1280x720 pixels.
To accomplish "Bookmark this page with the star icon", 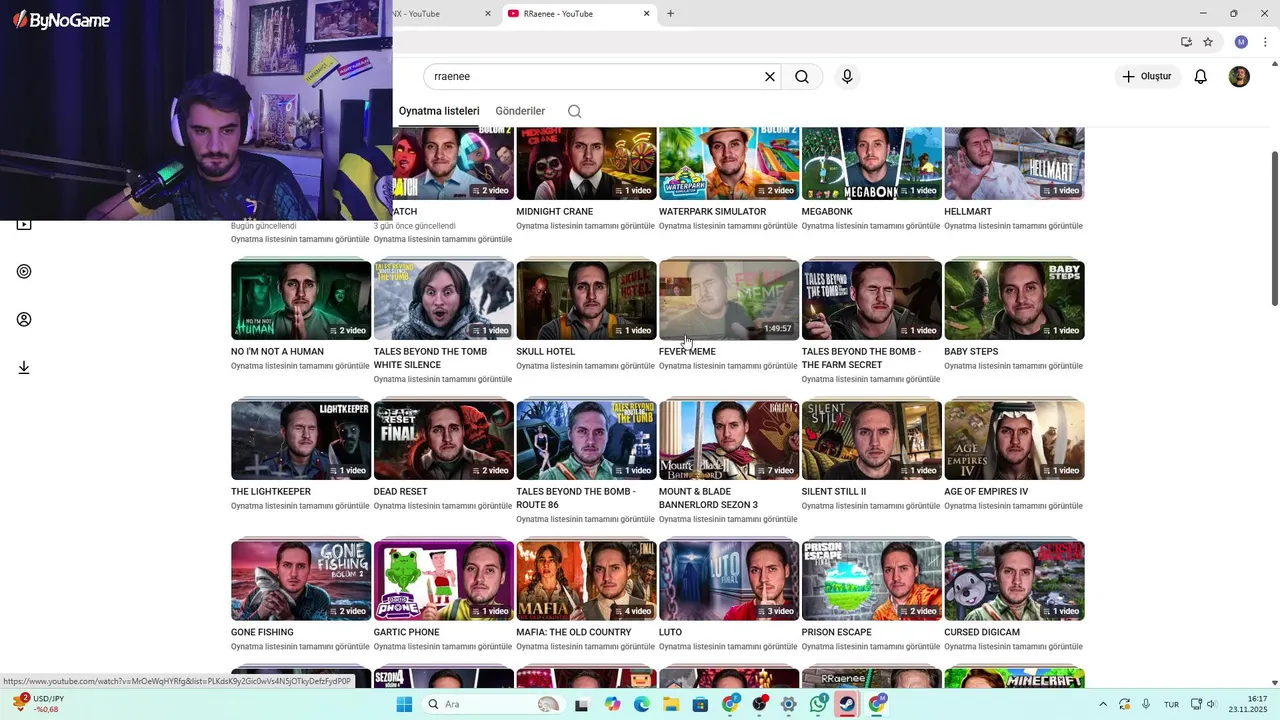I will coord(1208,42).
